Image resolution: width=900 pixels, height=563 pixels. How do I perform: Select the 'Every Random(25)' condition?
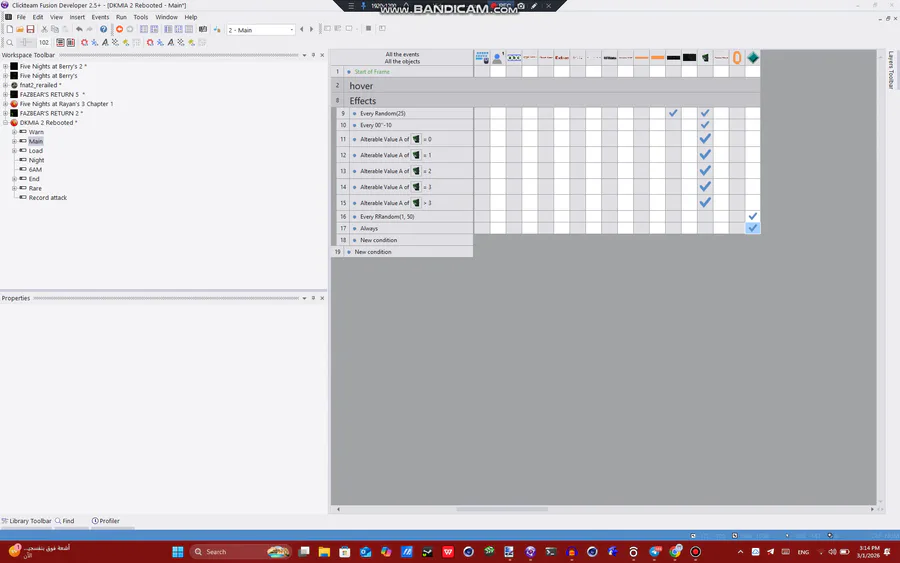point(382,113)
